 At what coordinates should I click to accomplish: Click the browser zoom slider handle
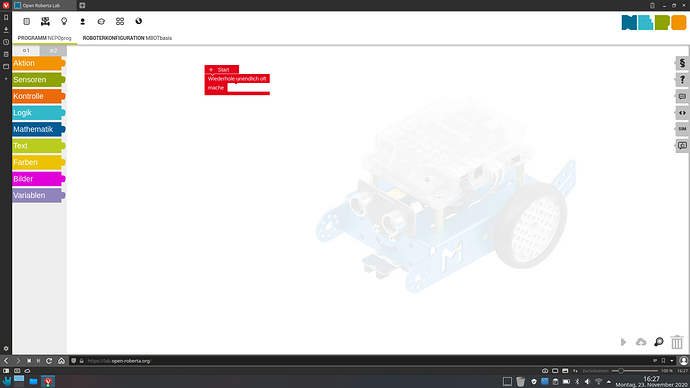tap(620, 371)
